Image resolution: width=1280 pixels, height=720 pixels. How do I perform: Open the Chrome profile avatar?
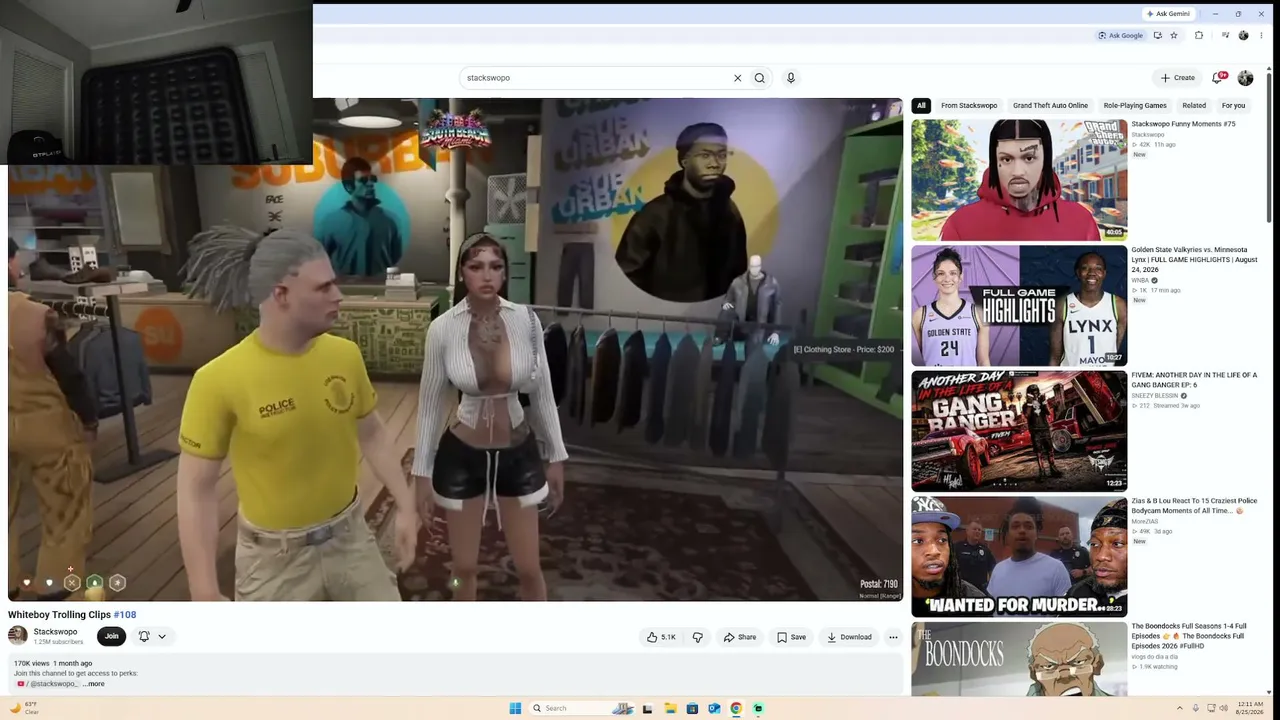pyautogui.click(x=1243, y=35)
